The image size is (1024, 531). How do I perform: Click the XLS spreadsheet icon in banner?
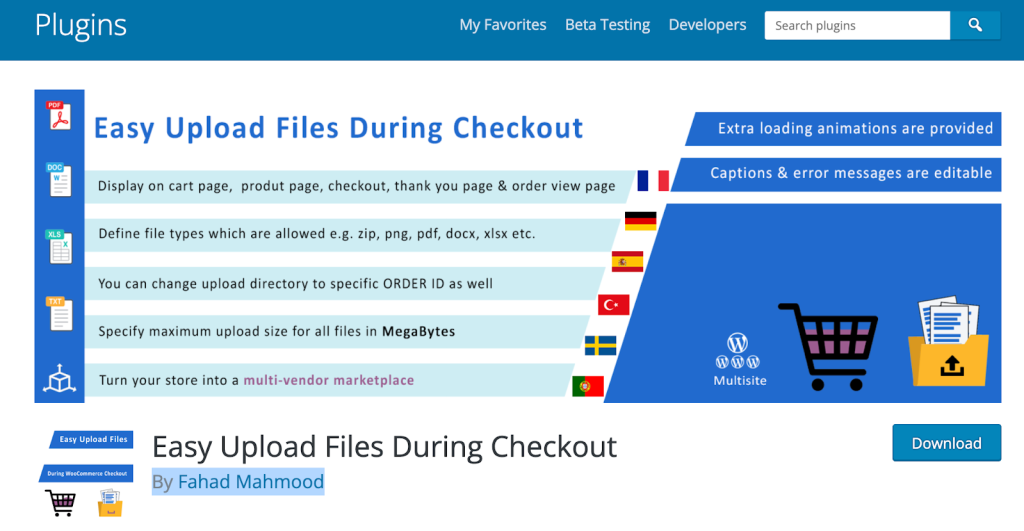59,247
